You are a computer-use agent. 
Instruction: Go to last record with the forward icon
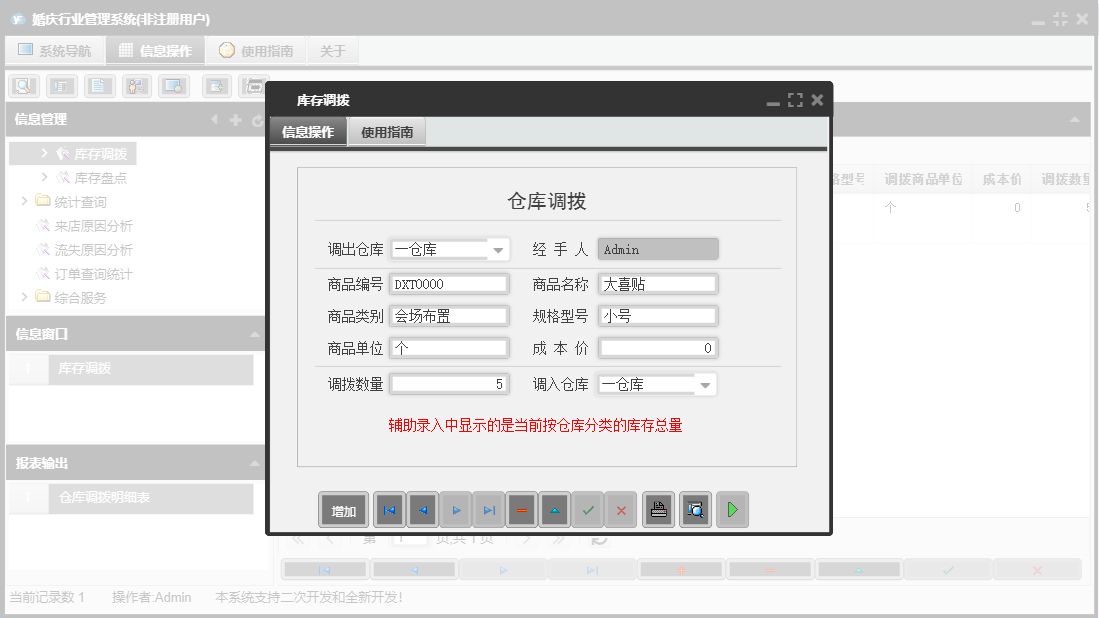click(x=489, y=509)
